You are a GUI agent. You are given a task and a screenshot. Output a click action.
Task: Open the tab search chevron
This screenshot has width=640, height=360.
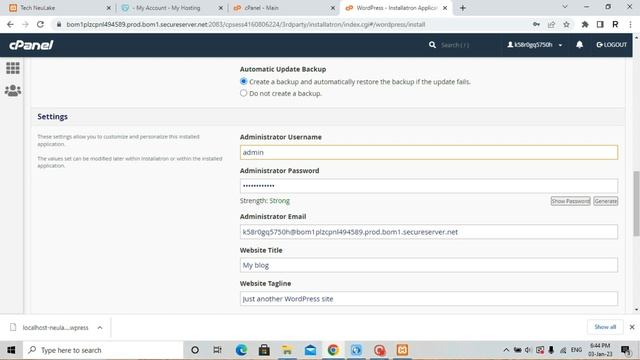565,7
